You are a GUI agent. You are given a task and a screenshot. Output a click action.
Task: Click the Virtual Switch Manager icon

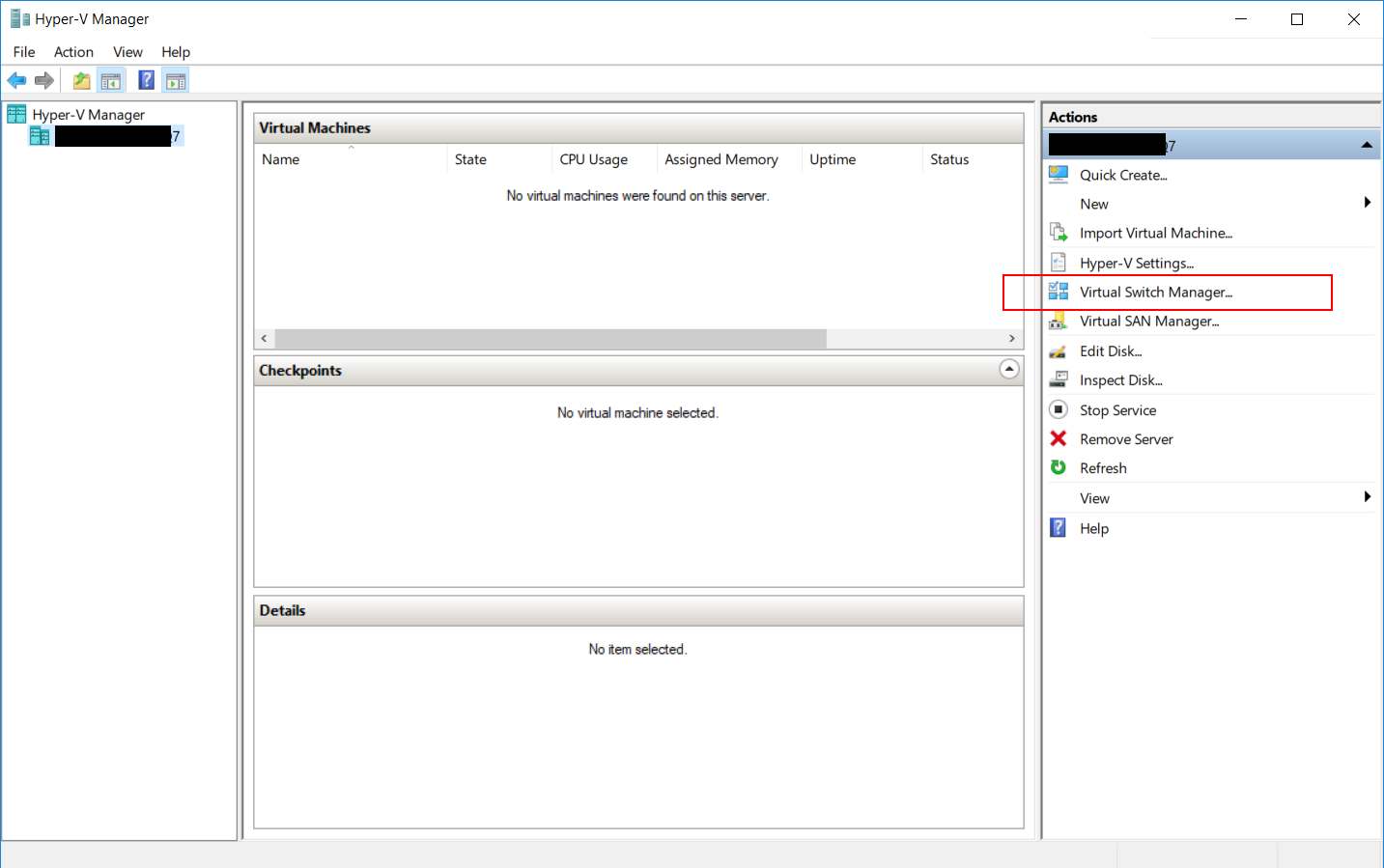(1059, 292)
